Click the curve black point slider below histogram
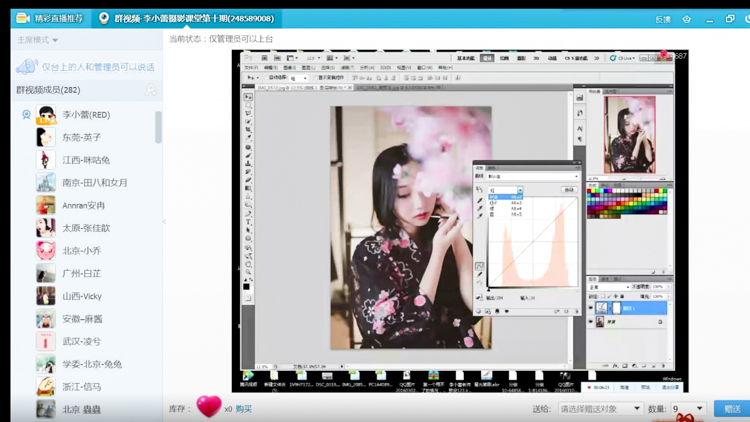The height and width of the screenshot is (422, 750). click(488, 289)
